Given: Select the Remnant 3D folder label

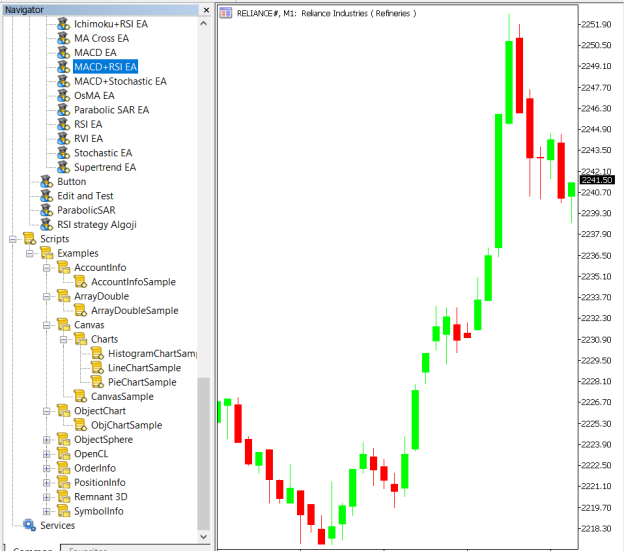Looking at the screenshot, I should coord(101,497).
